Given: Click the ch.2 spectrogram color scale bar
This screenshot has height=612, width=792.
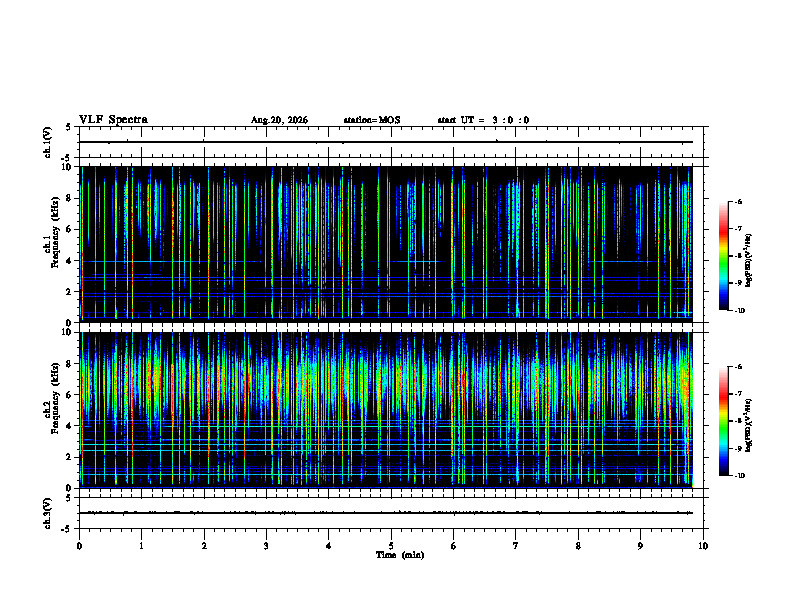Looking at the screenshot, I should [x=723, y=421].
